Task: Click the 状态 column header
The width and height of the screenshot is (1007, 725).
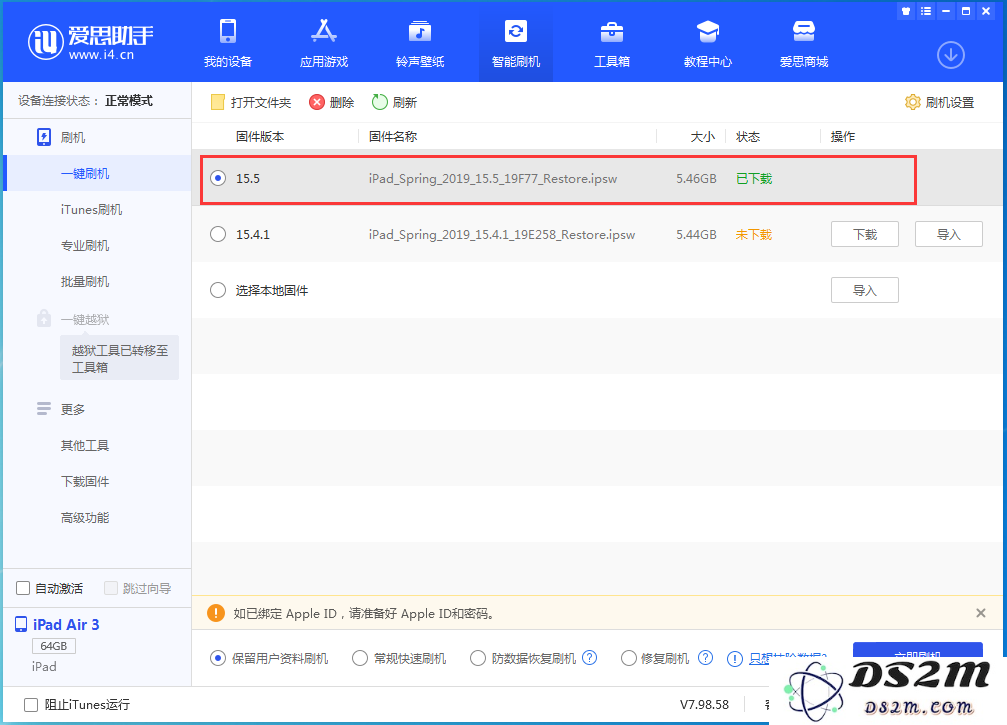Action: click(748, 136)
